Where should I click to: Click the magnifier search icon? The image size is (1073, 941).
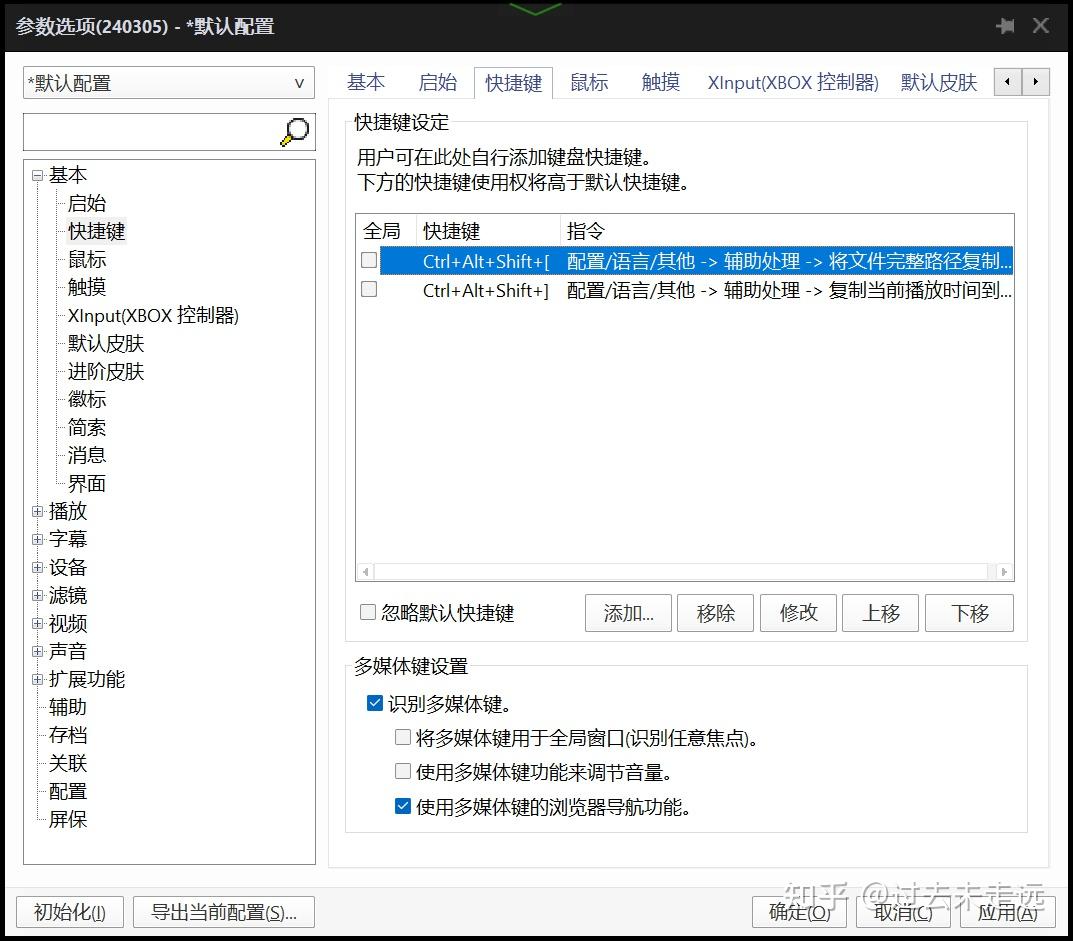293,131
